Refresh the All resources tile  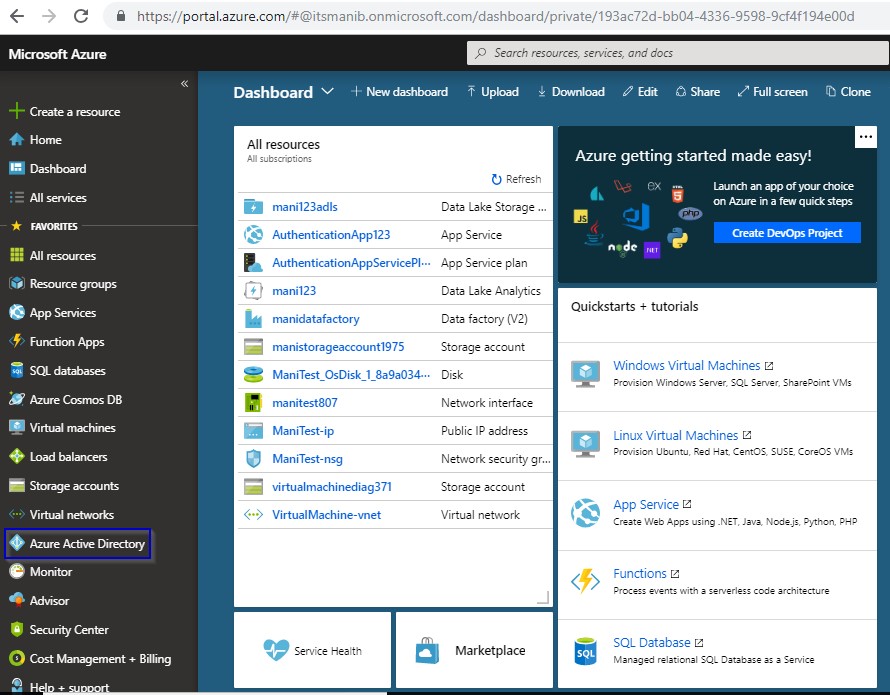point(516,179)
